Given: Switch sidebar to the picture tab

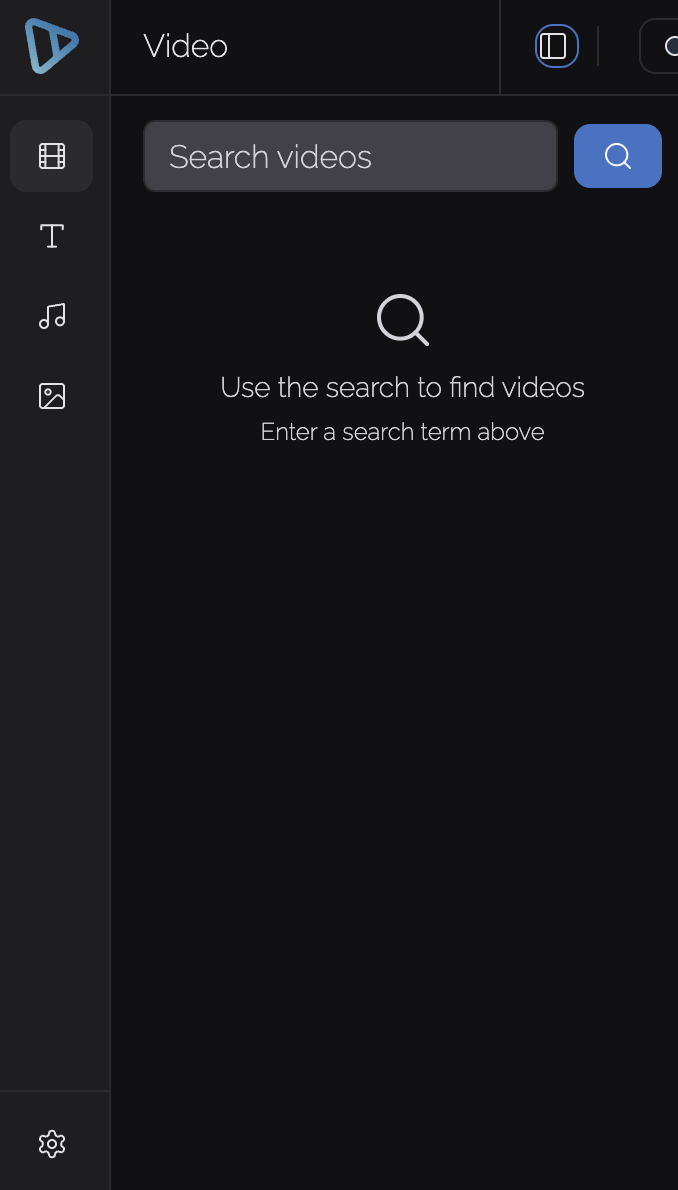Looking at the screenshot, I should pyautogui.click(x=52, y=396).
